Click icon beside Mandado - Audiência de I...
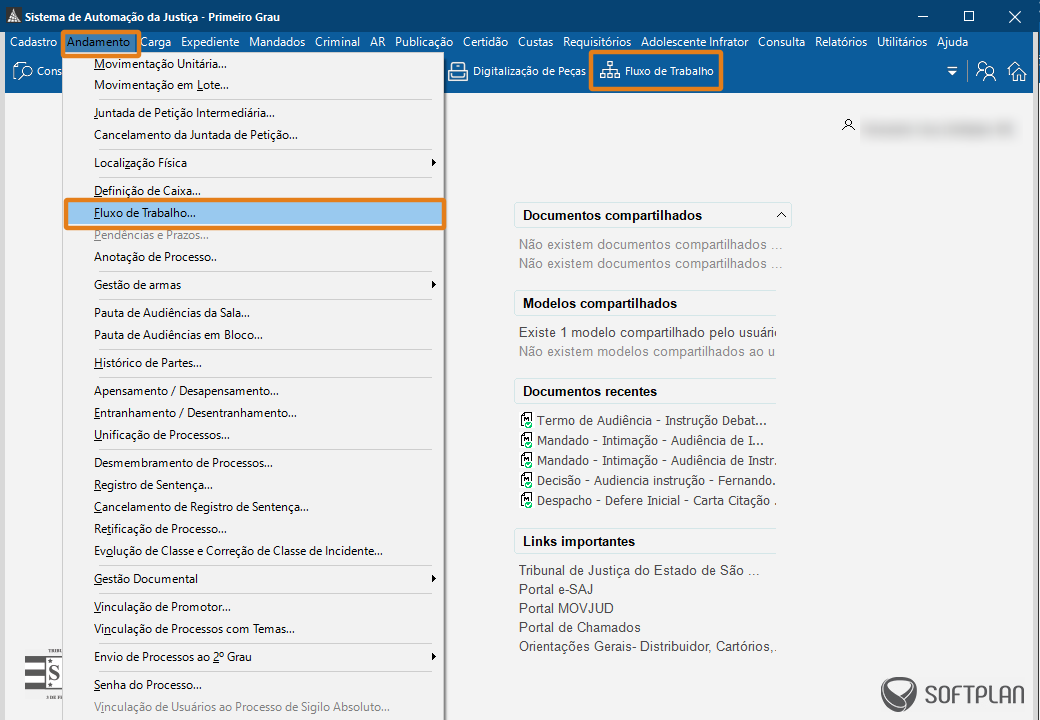 click(527, 440)
